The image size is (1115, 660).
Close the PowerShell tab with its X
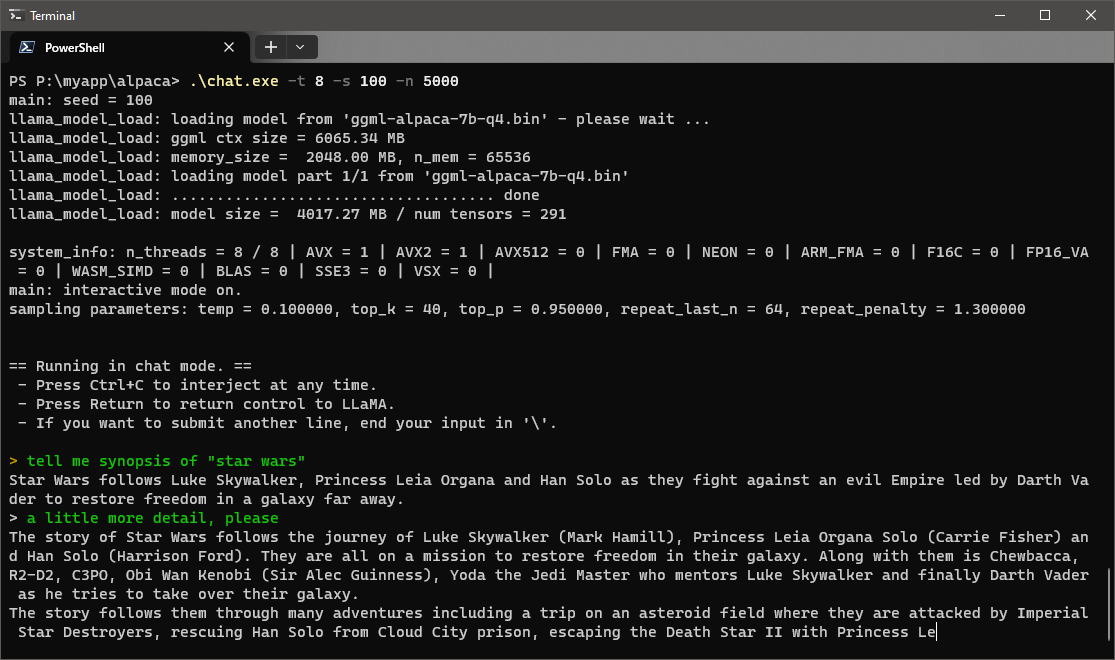[x=228, y=47]
